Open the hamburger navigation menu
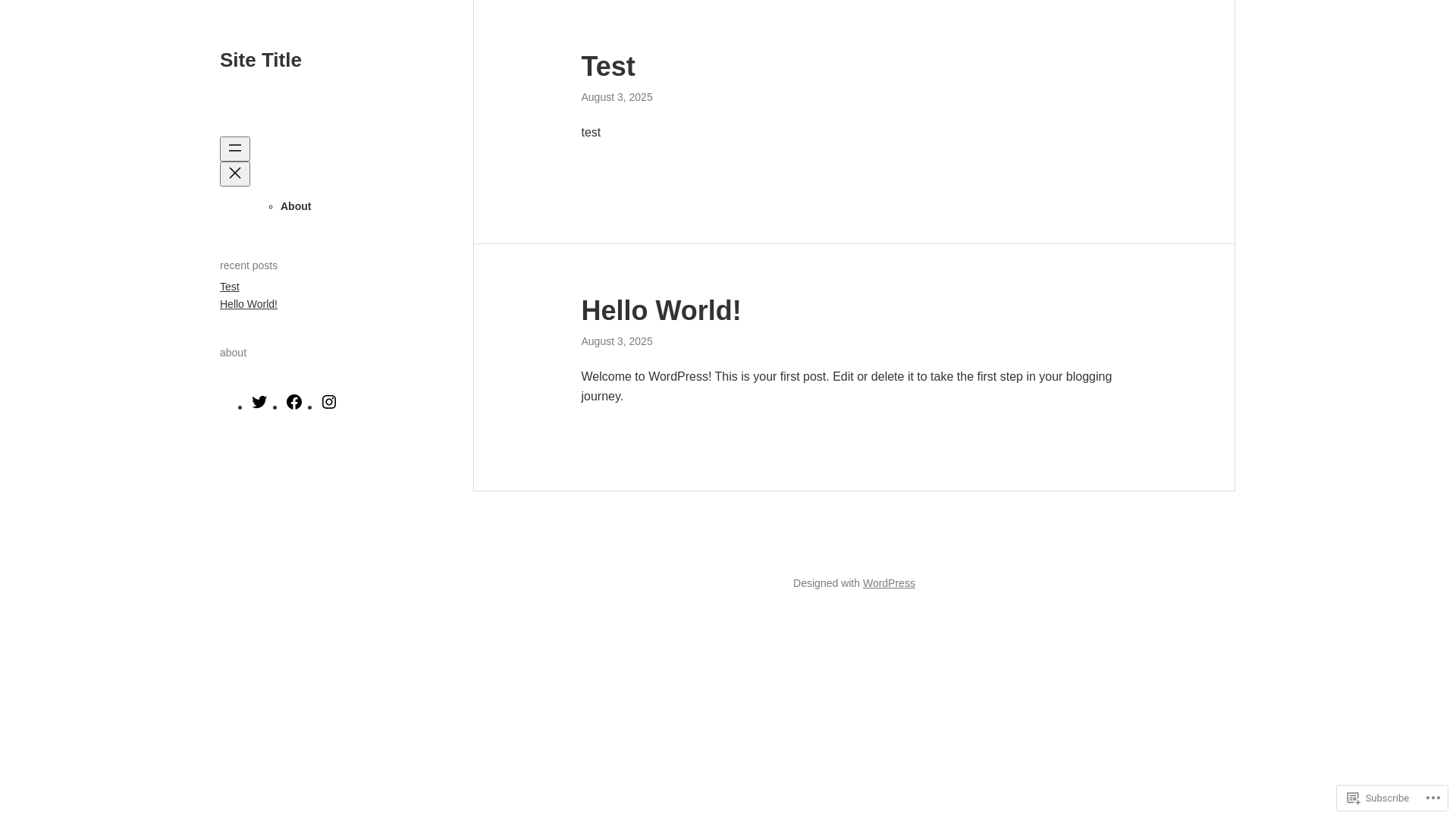1456x819 pixels. [235, 149]
